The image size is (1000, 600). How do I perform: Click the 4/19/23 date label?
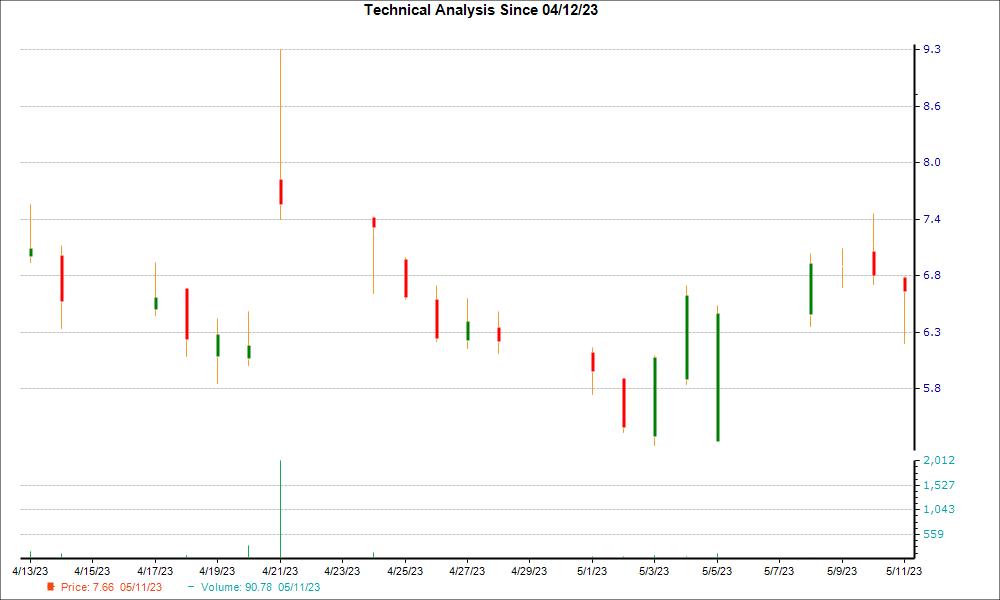click(217, 571)
